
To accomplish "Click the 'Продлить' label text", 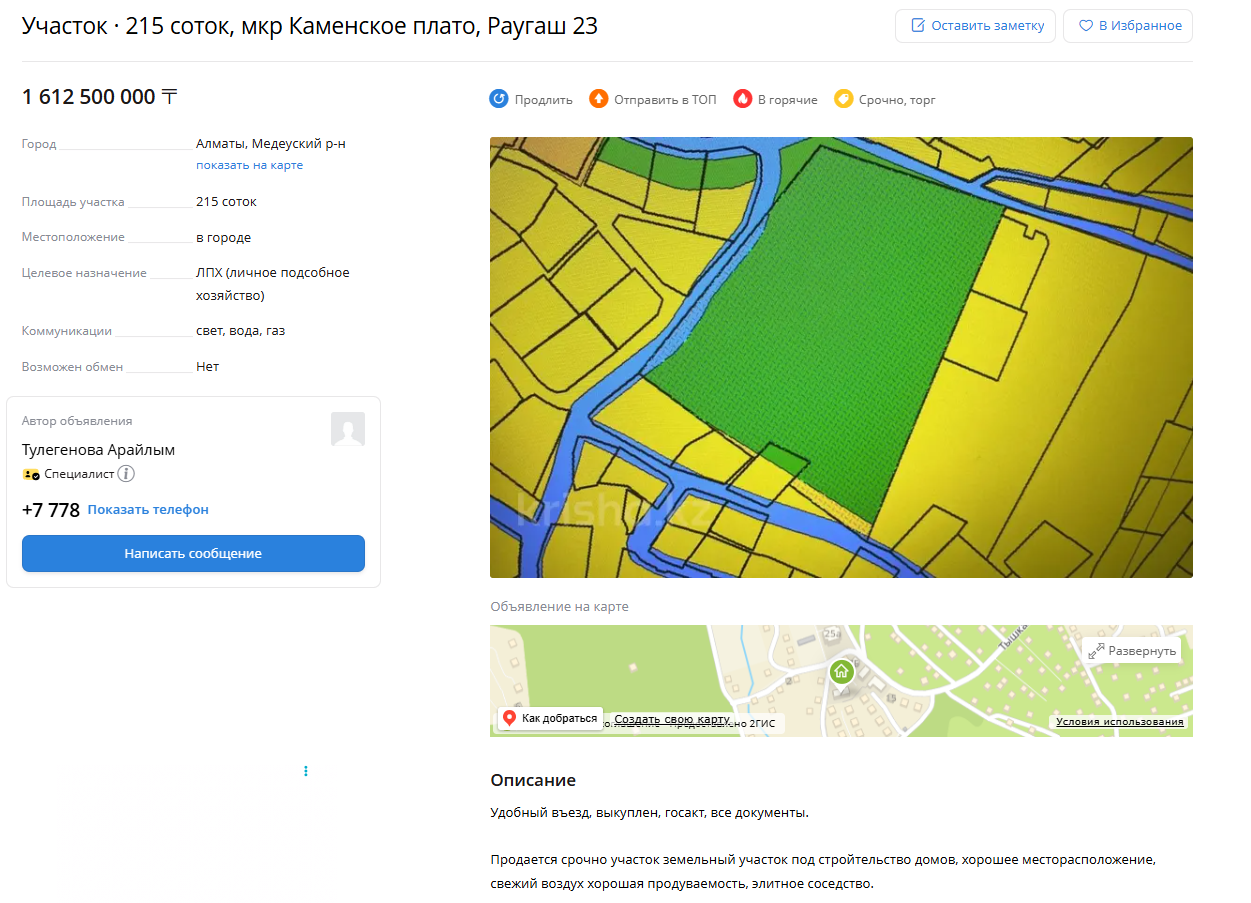I will point(544,100).
